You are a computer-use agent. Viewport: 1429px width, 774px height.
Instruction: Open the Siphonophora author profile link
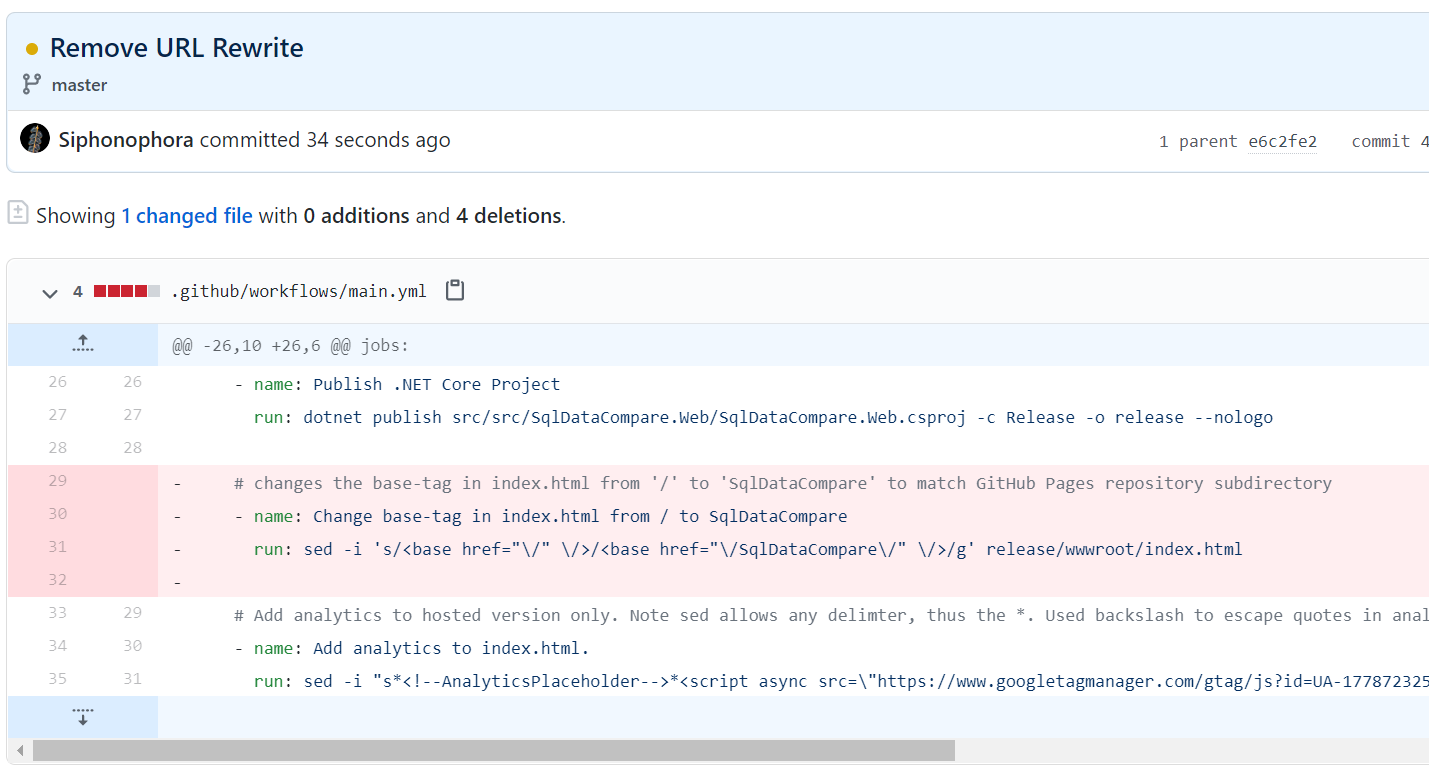point(126,140)
